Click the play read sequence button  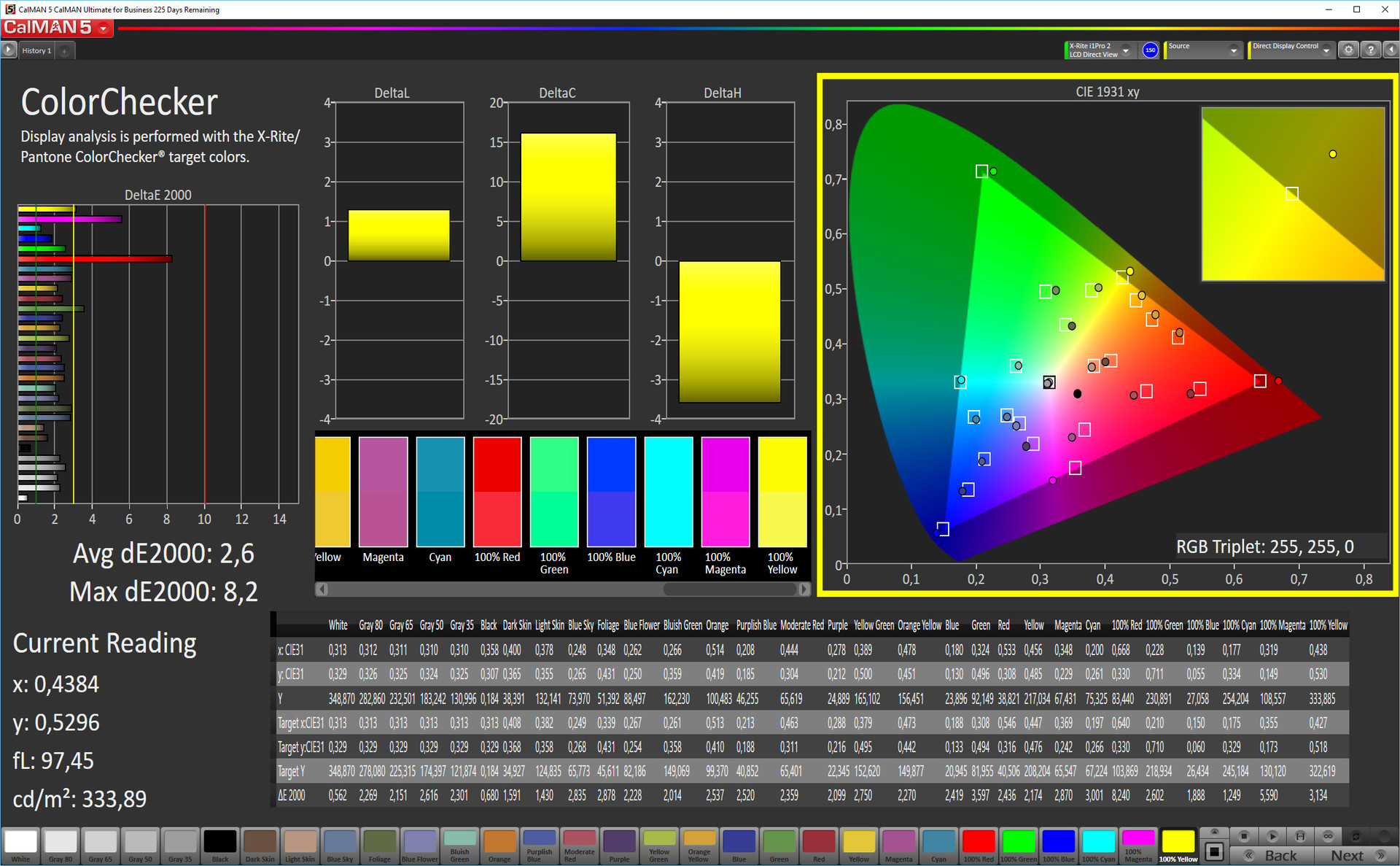pos(1272,835)
